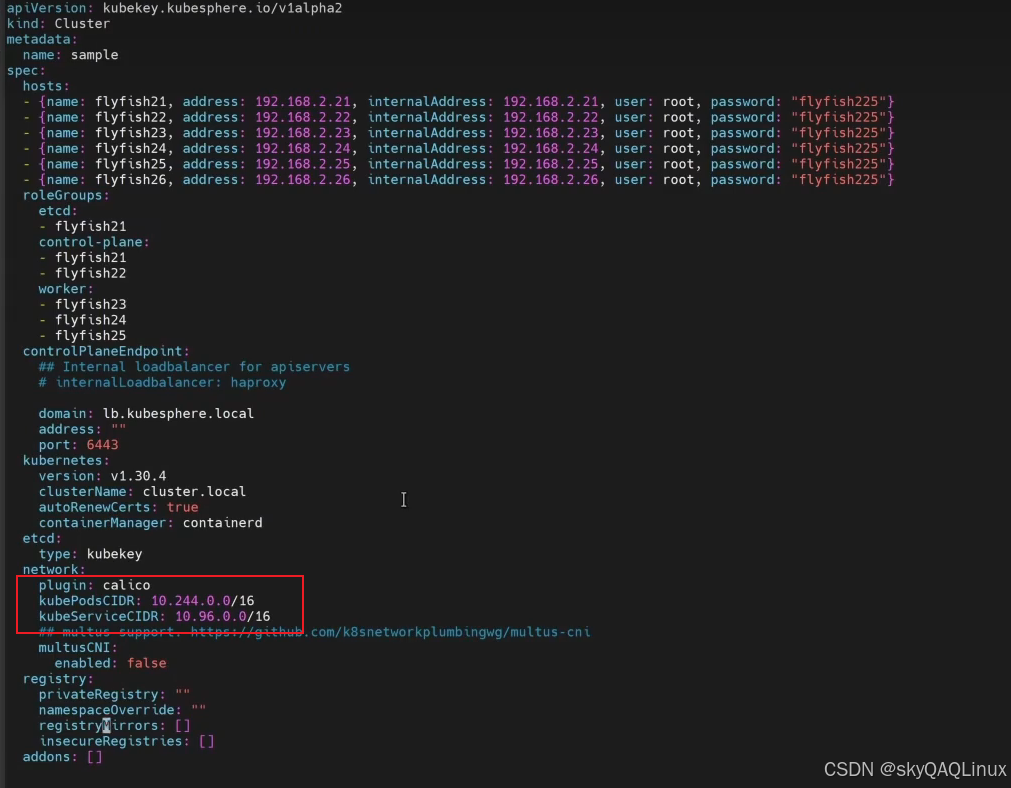Image resolution: width=1011 pixels, height=788 pixels.
Task: Click the registry: key
Action: (x=58, y=679)
